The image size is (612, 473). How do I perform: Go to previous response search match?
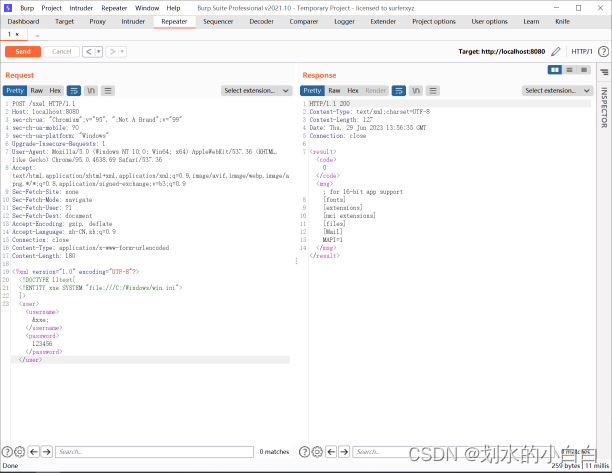point(331,452)
